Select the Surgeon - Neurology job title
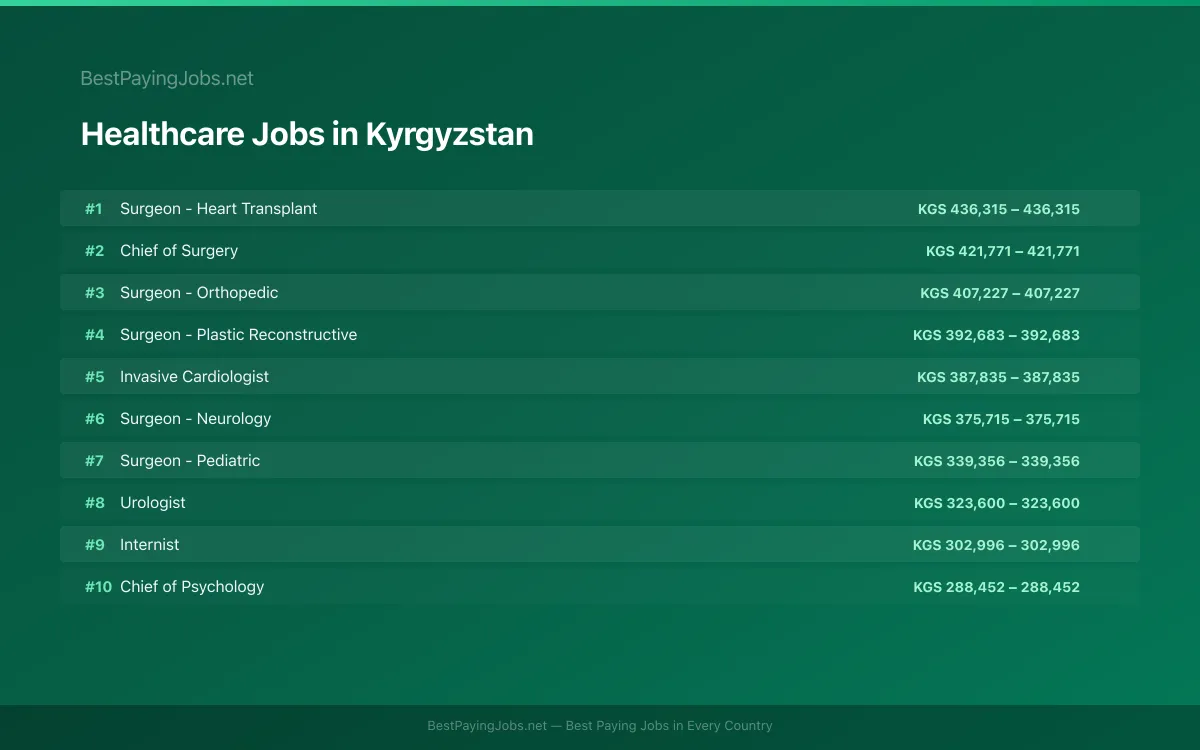Screen dimensions: 1200x750 coord(195,419)
